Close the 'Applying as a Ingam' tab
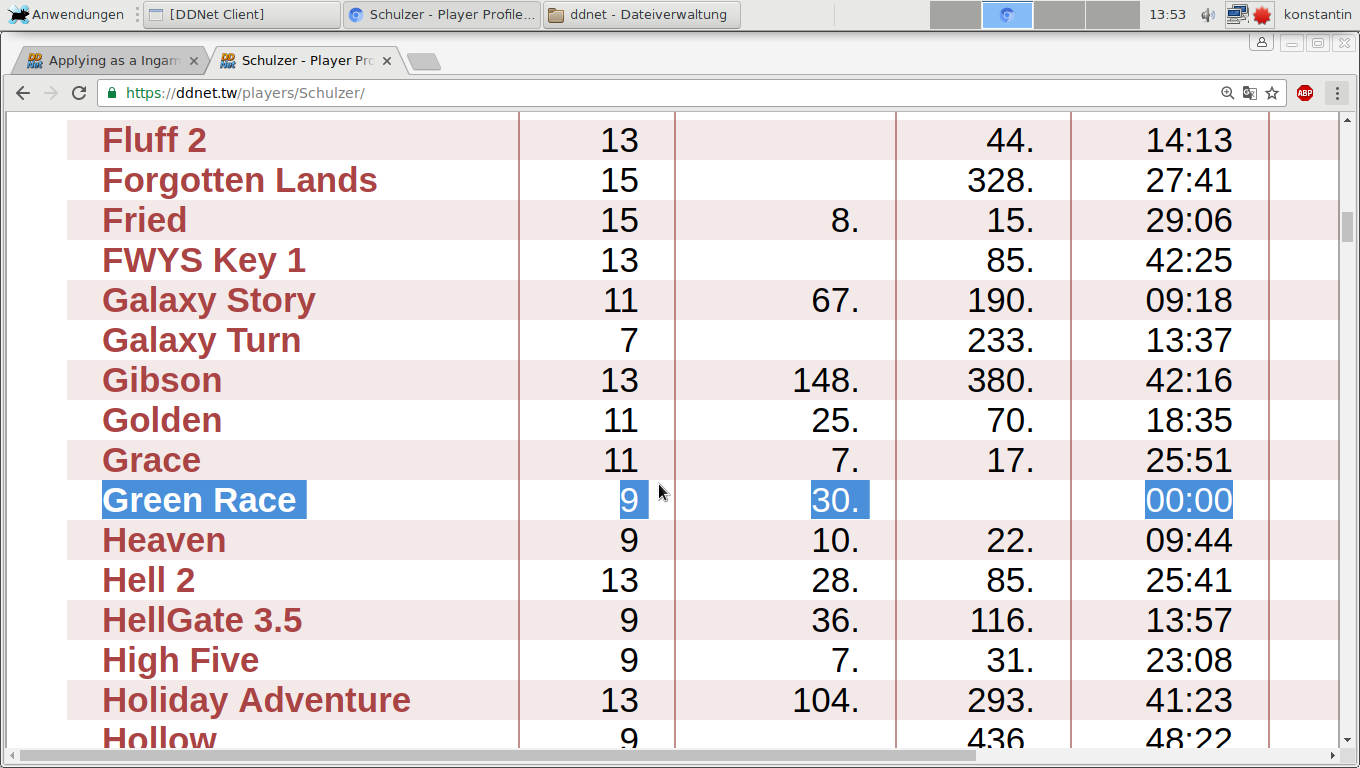Viewport: 1360px width, 768px height. pos(194,61)
